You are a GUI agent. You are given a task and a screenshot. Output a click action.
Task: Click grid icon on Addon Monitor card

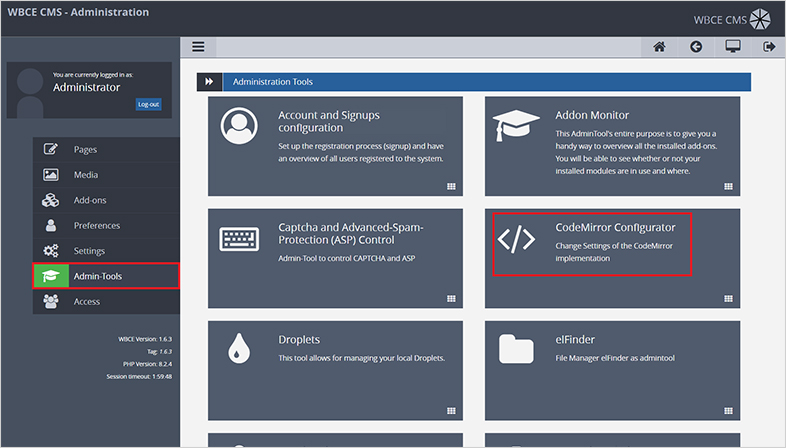pyautogui.click(x=728, y=186)
